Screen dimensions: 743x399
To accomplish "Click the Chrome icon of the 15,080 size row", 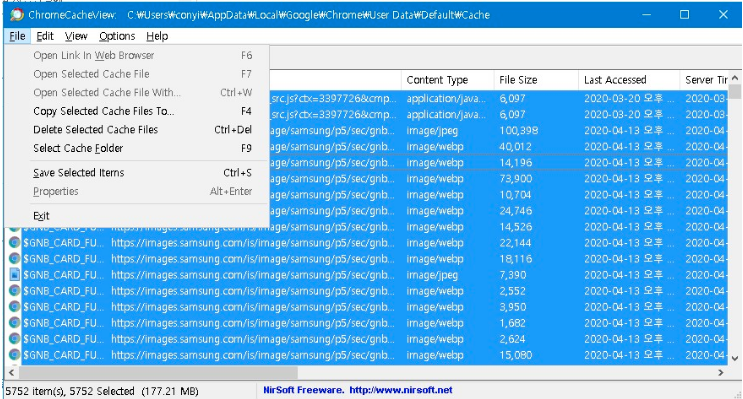I will [x=15, y=354].
